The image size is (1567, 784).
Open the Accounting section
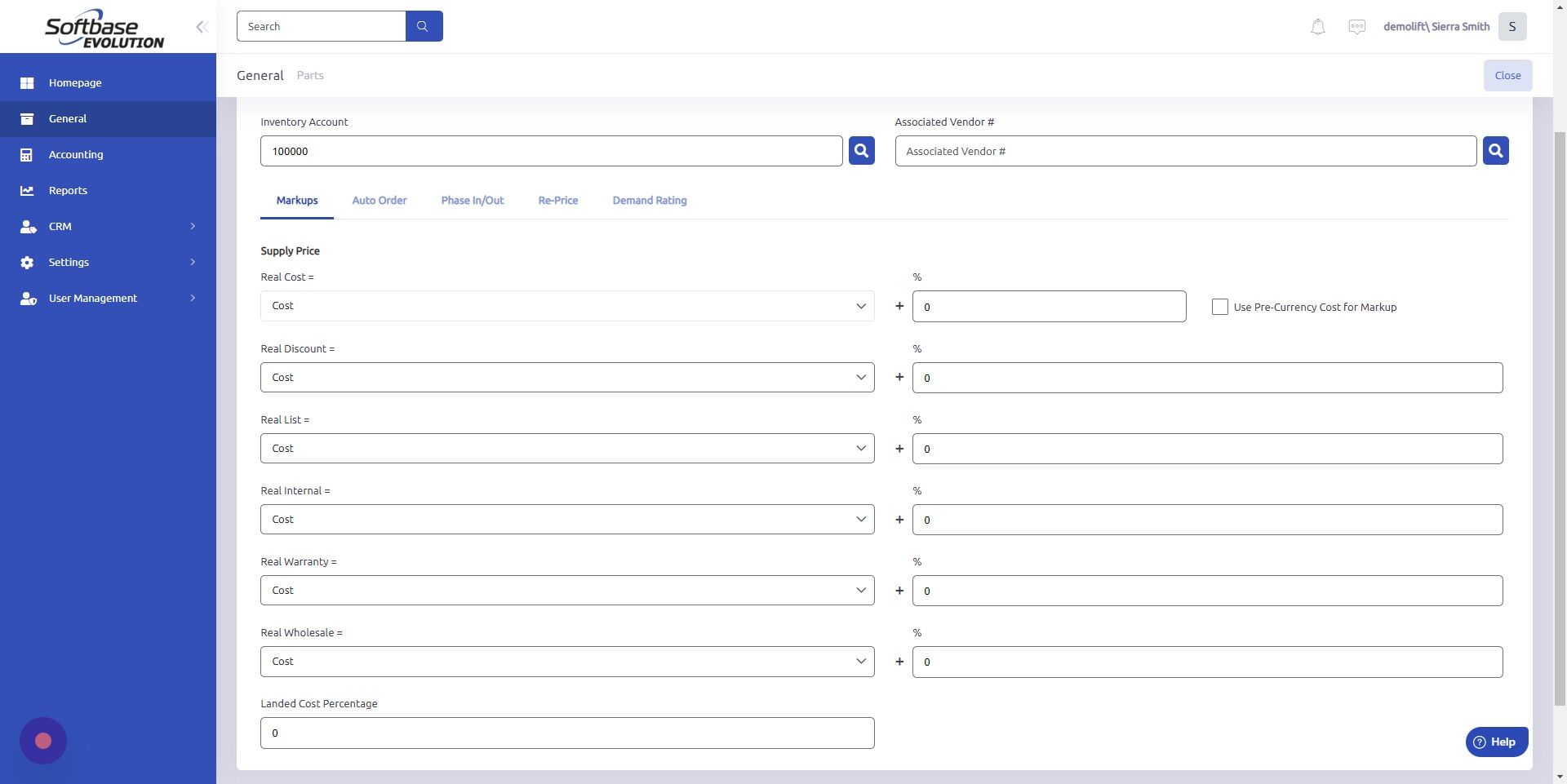76,154
